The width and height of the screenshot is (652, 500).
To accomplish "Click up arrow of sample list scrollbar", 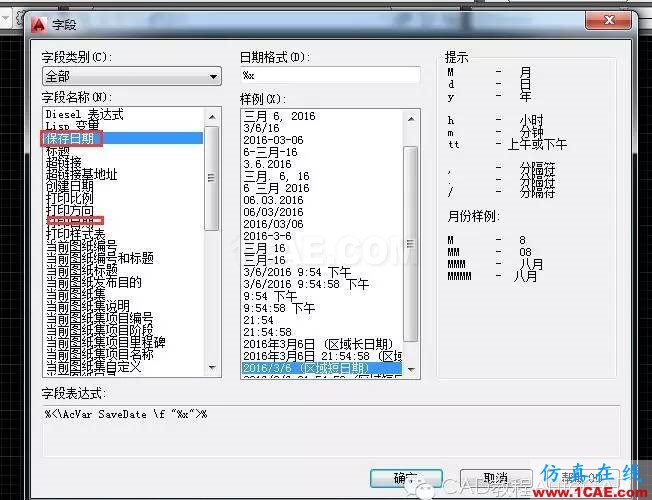I will point(411,119).
